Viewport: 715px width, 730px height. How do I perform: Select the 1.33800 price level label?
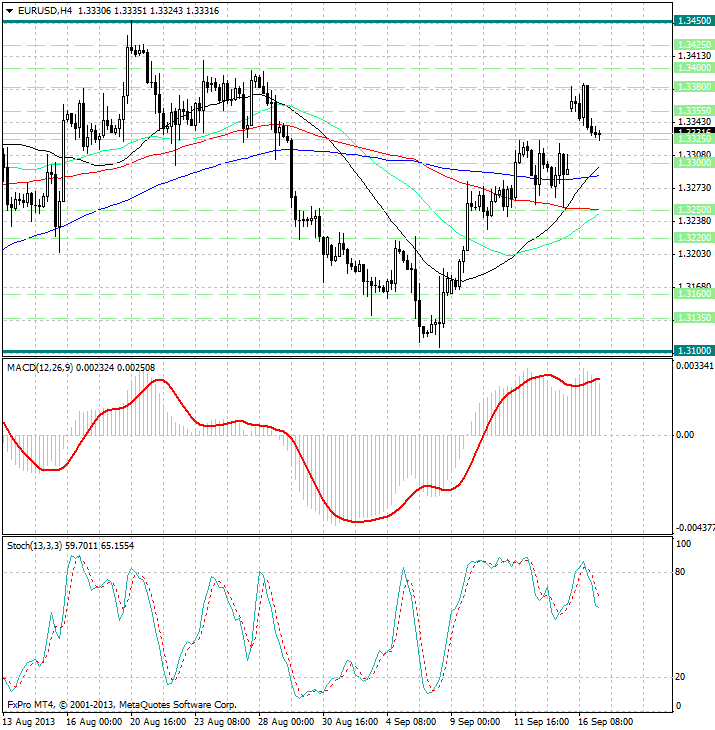pyautogui.click(x=694, y=87)
